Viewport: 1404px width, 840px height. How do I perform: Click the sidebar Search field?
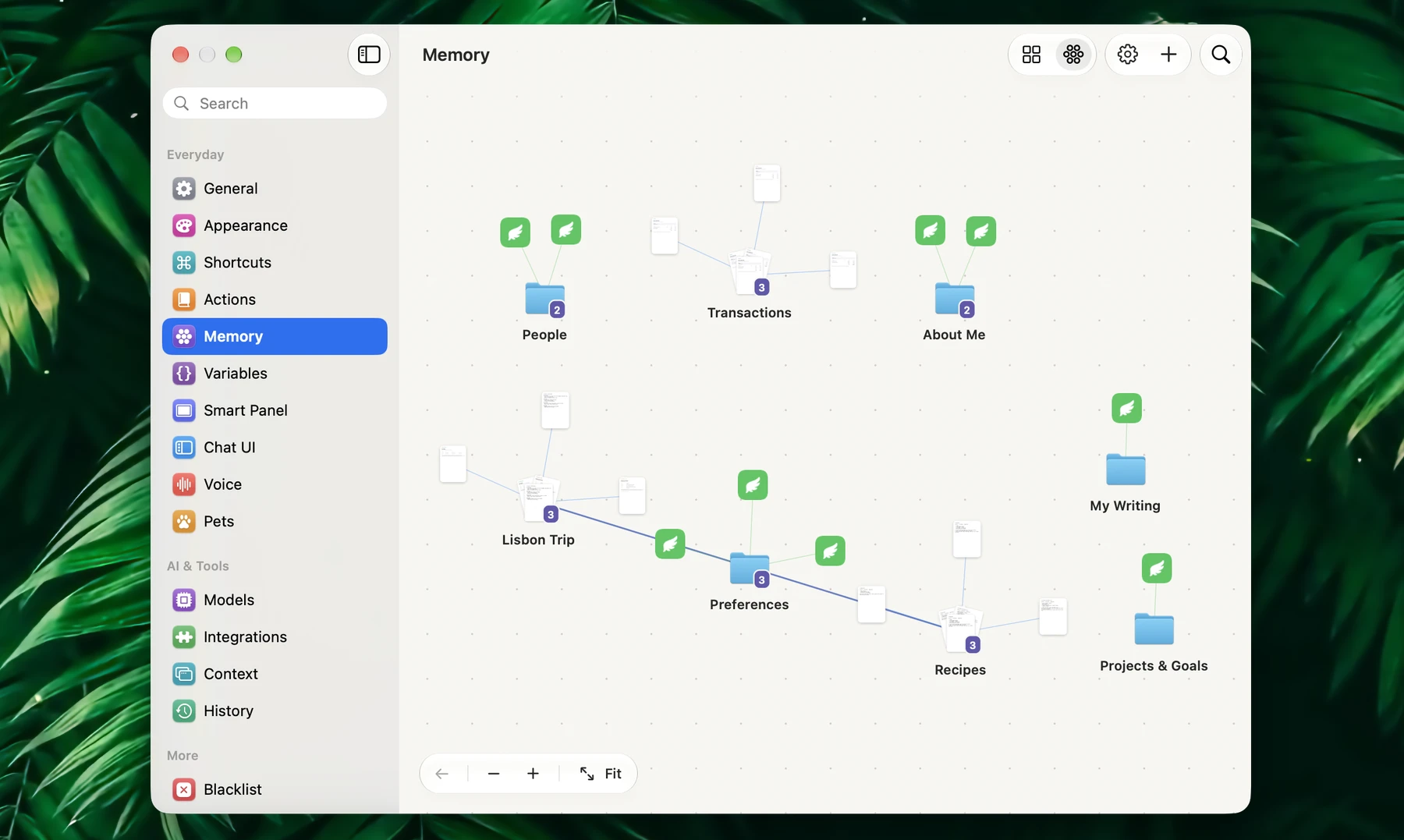tap(275, 103)
